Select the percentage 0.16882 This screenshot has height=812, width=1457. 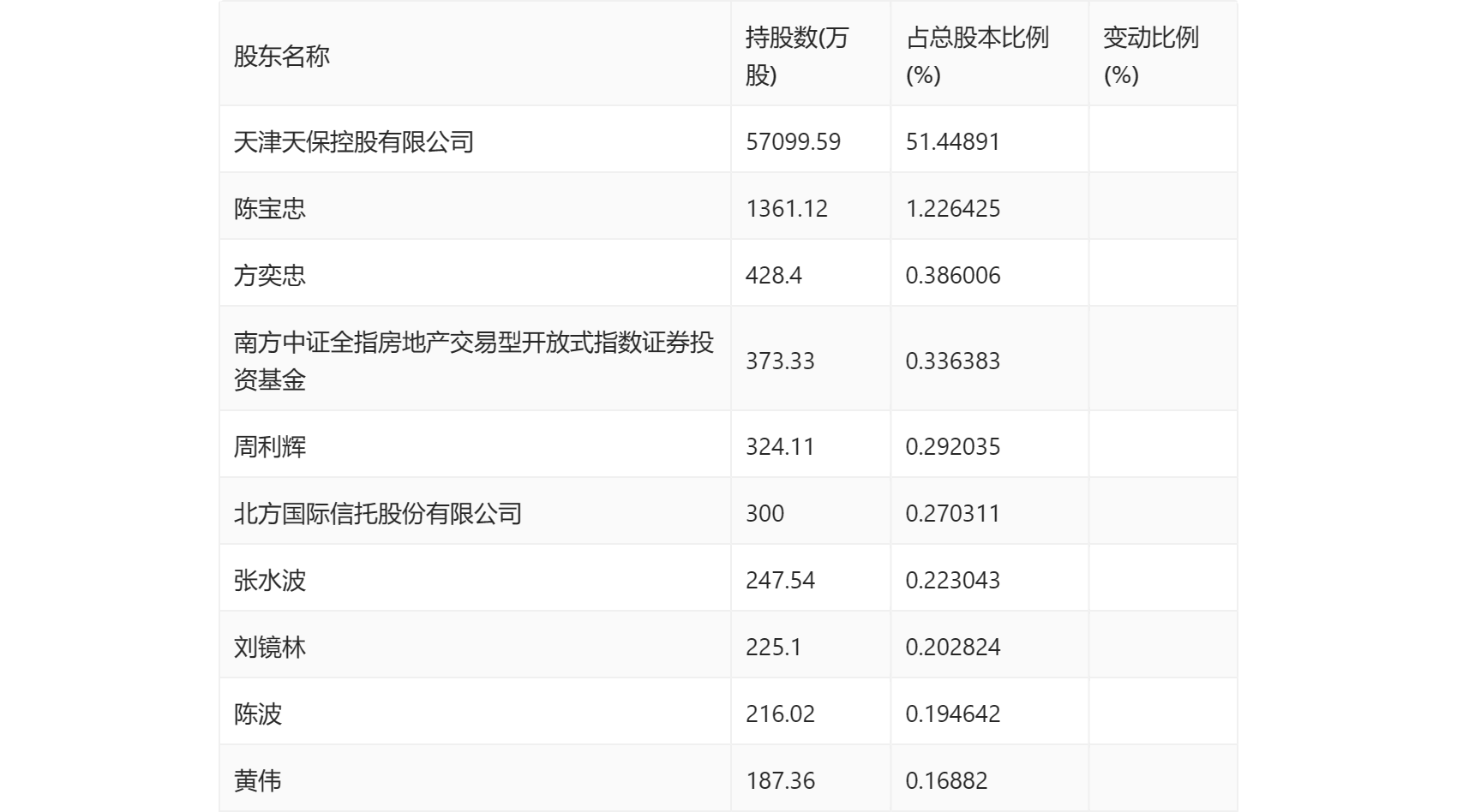pyautogui.click(x=947, y=781)
